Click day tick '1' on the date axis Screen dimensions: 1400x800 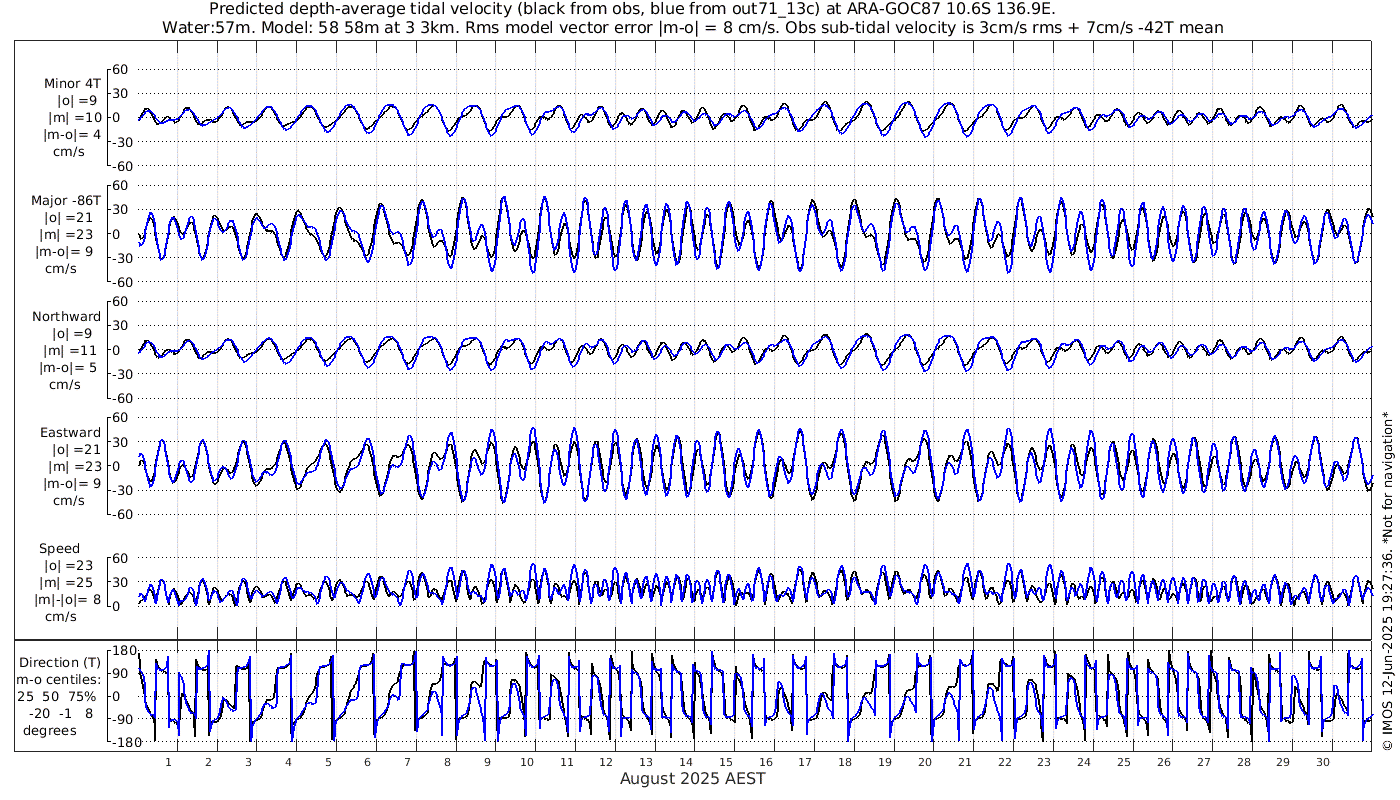169,762
